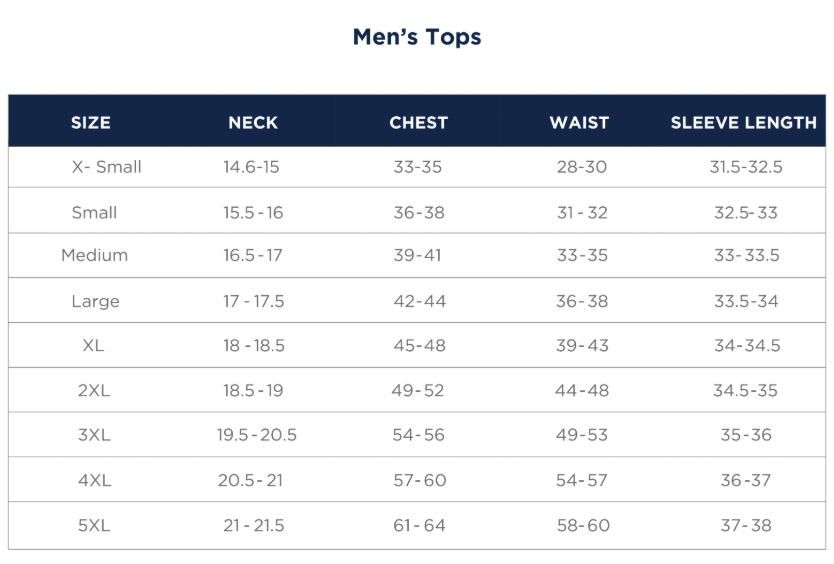Click the SLEEVE LENGTH column header
834x564 pixels.
coord(743,123)
